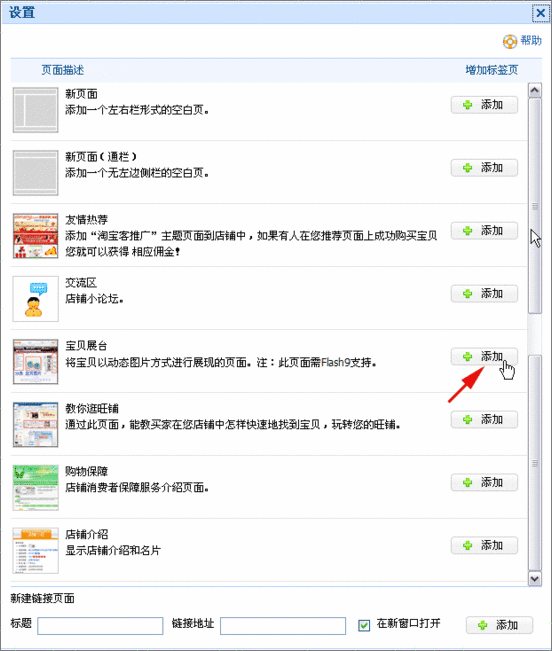Image resolution: width=552 pixels, height=651 pixels.
Task: Close the 设置 dialog
Action: click(x=540, y=13)
